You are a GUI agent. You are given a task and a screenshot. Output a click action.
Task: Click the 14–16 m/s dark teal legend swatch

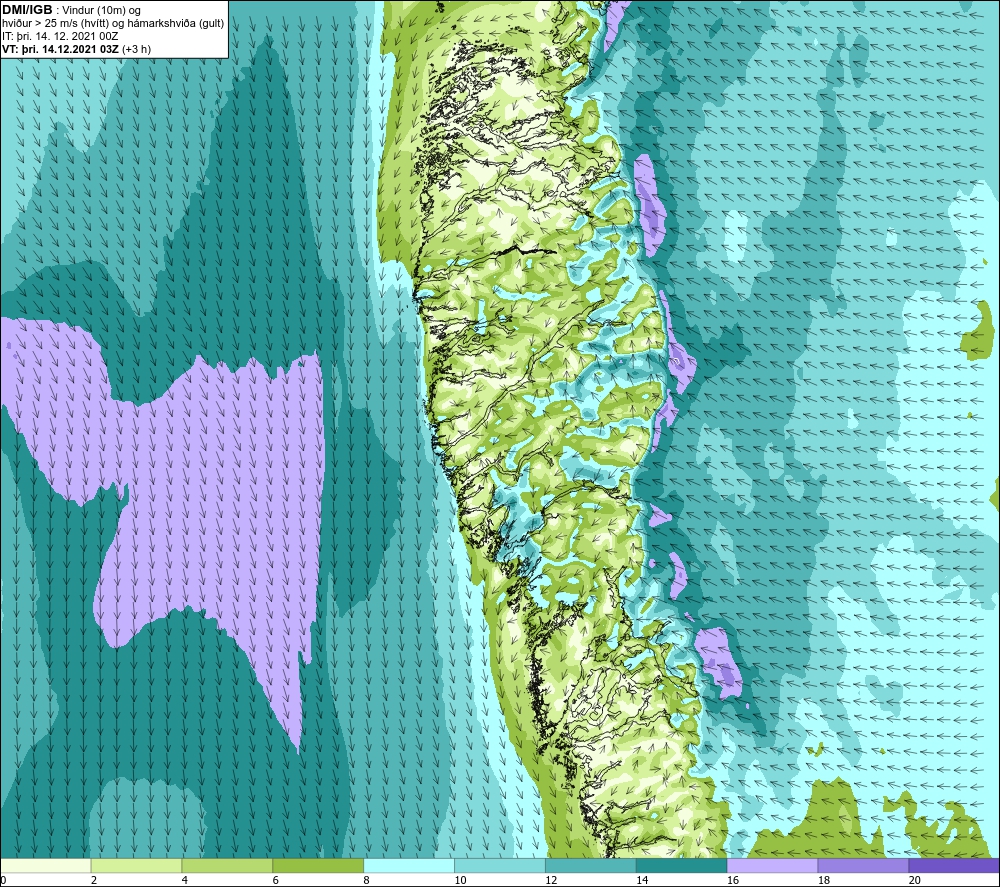pos(681,865)
